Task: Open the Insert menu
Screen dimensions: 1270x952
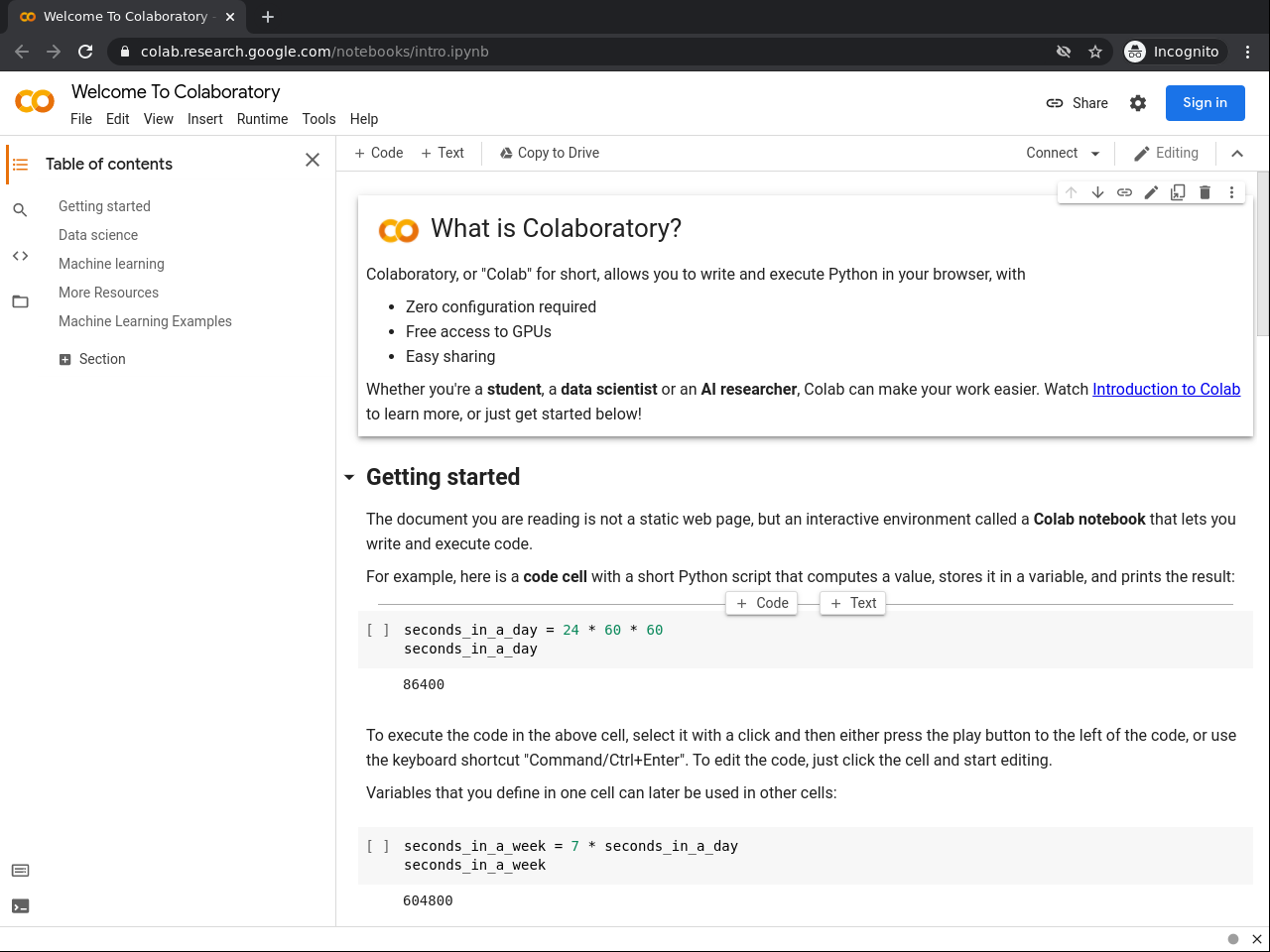Action: coord(204,119)
